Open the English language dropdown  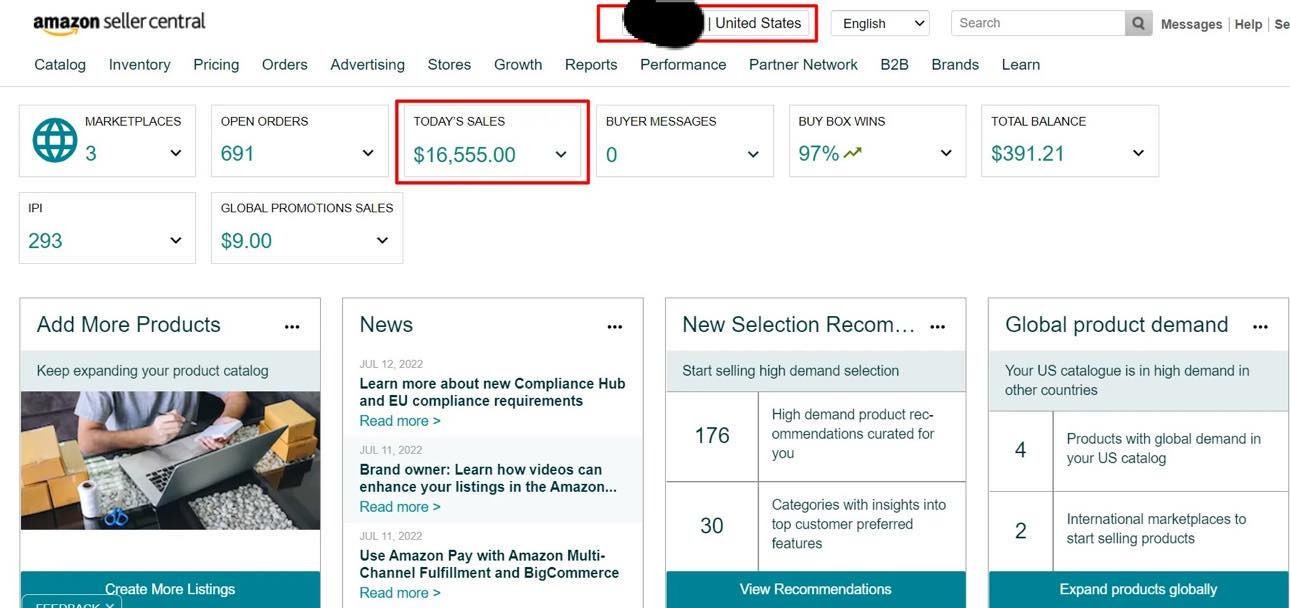point(880,23)
